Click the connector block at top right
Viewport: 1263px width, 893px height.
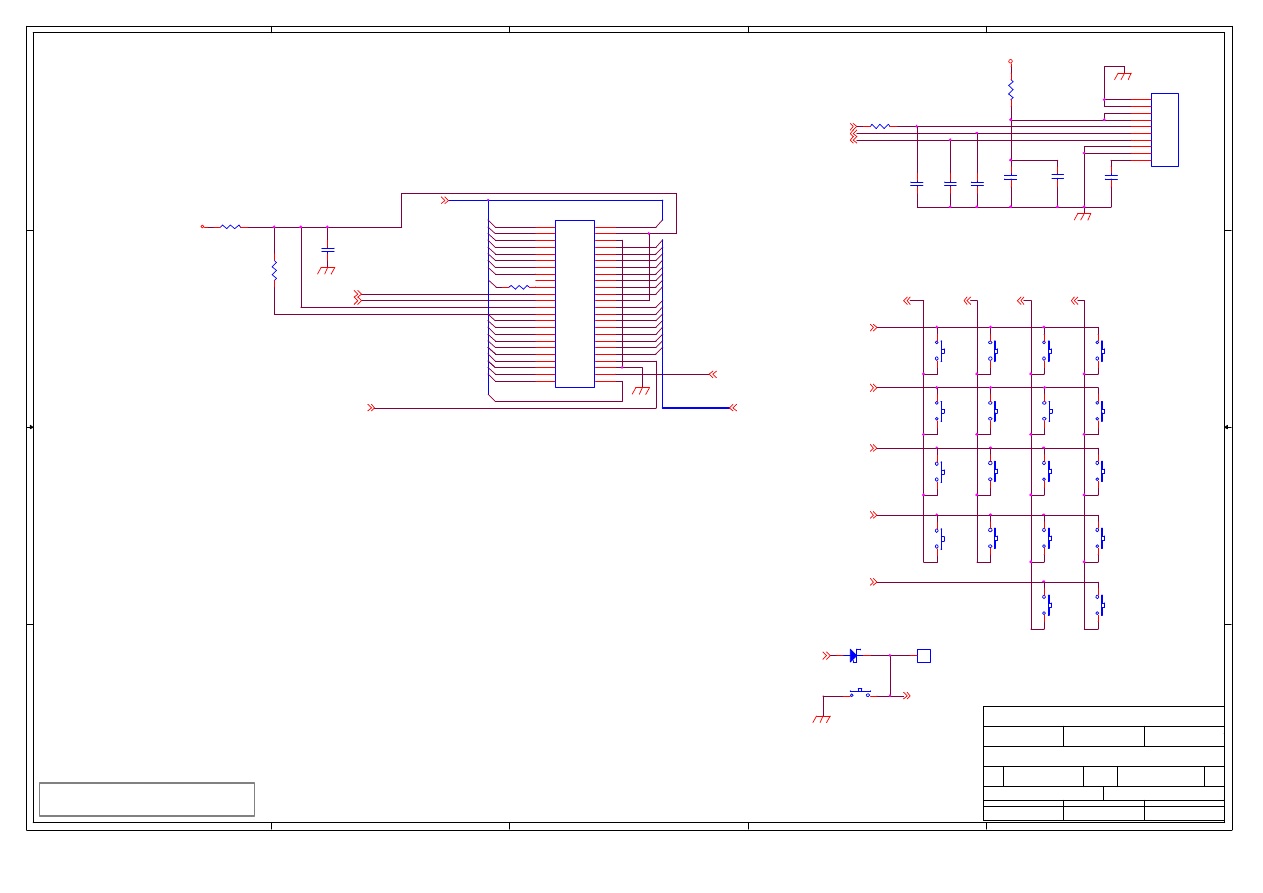click(x=1164, y=129)
